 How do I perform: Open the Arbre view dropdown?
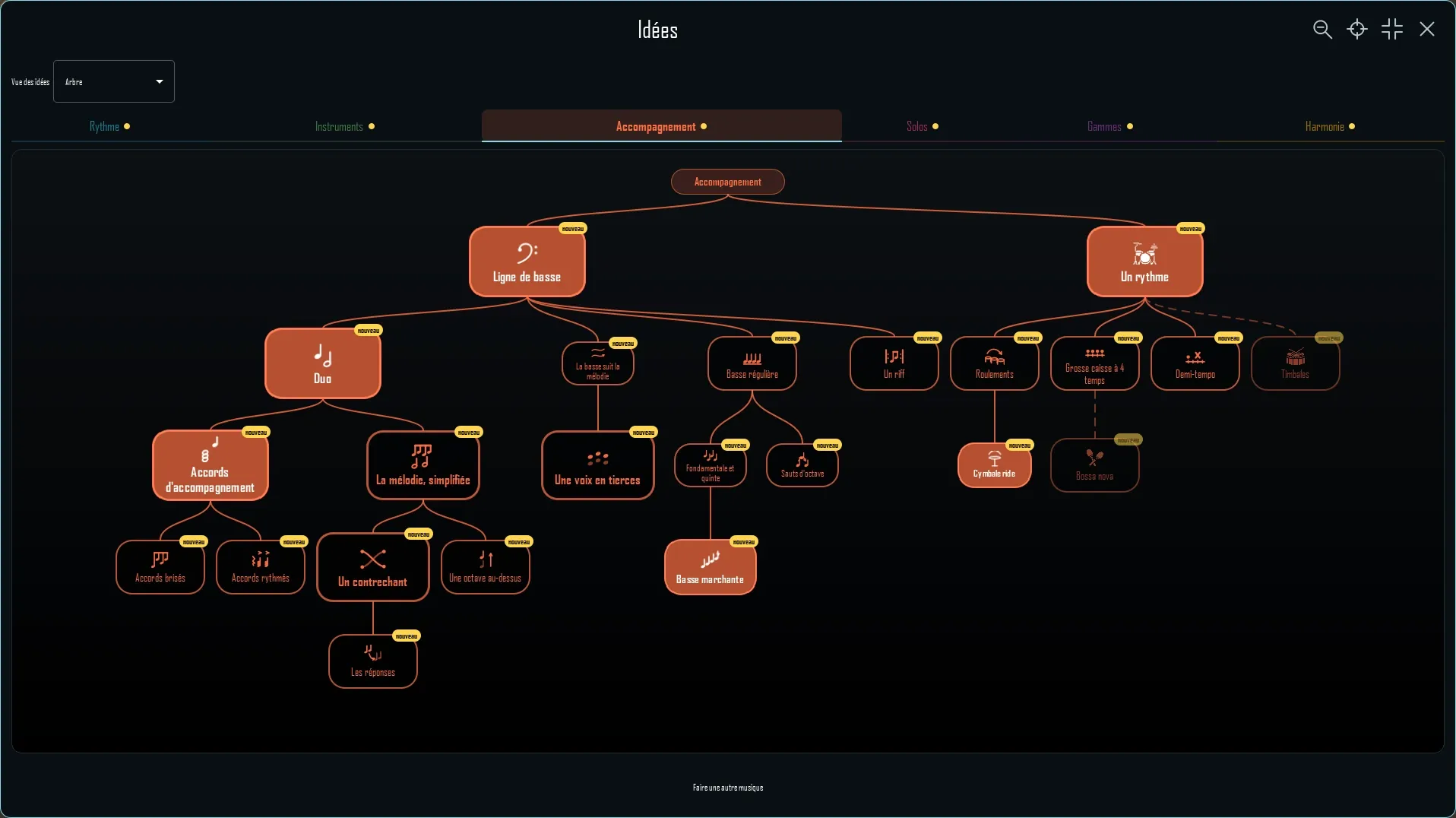(x=114, y=81)
